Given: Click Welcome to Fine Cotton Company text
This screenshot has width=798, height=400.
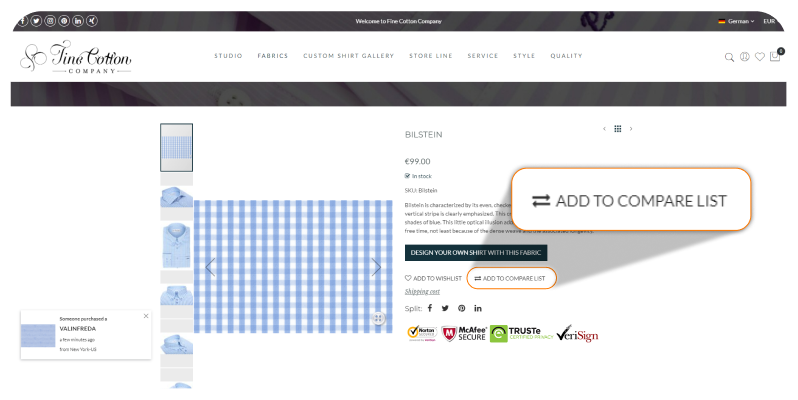Looking at the screenshot, I should [398, 21].
